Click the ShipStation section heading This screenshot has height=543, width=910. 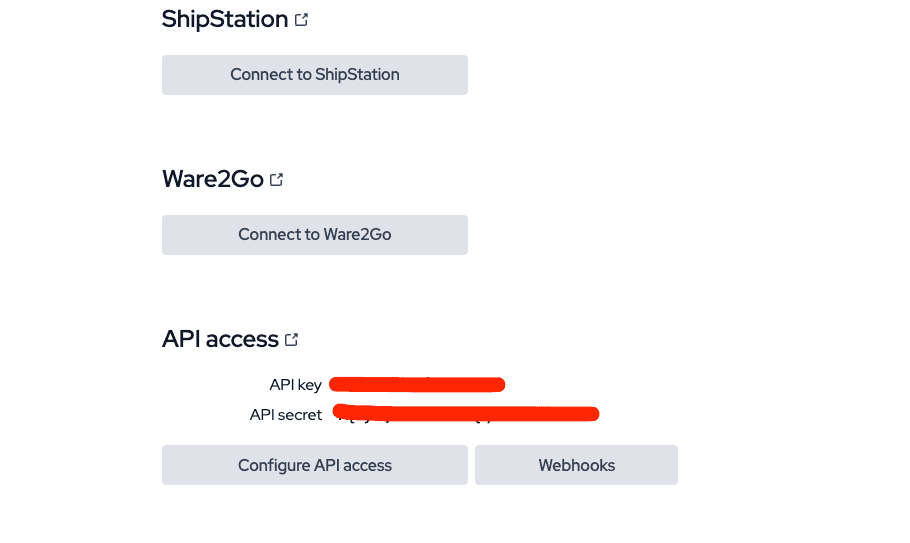coord(225,19)
